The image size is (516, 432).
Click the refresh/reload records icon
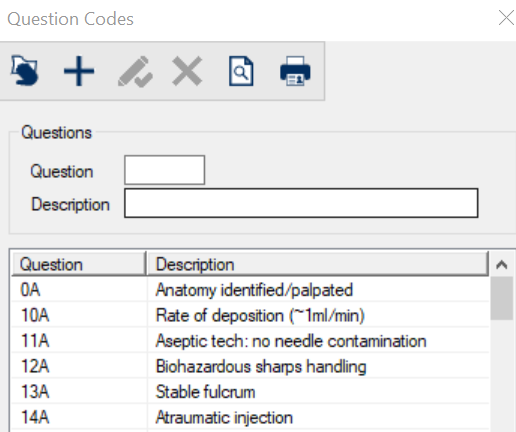click(25, 71)
